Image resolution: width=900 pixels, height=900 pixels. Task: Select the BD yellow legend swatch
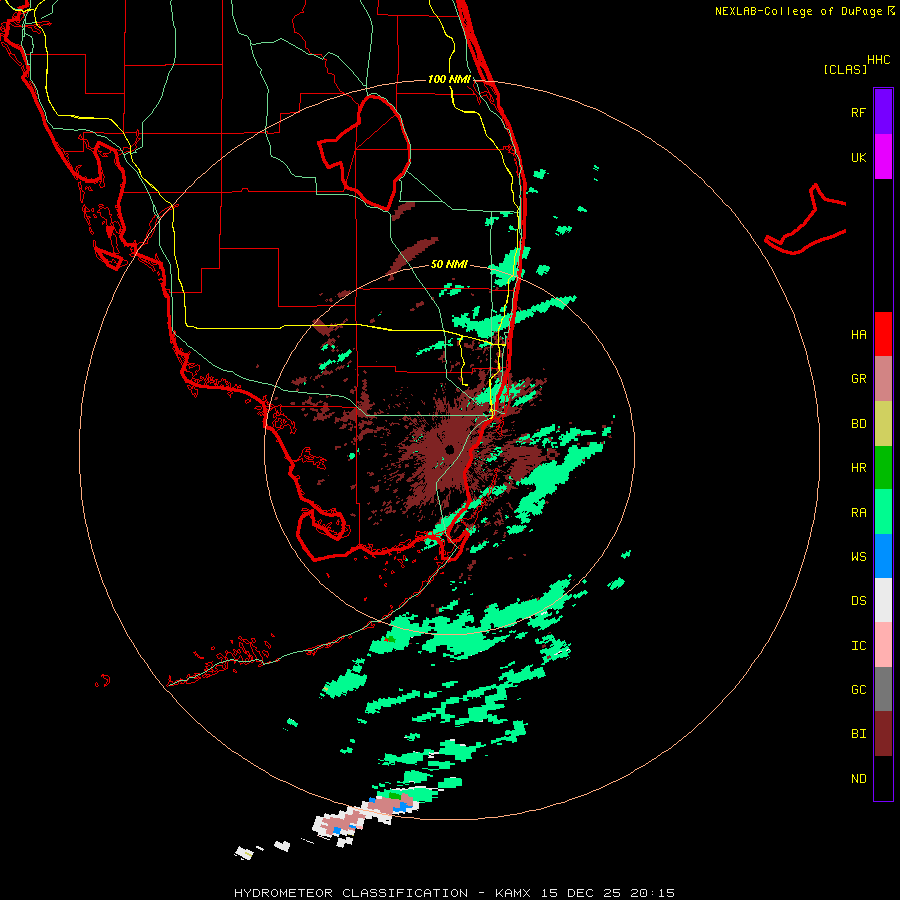[x=883, y=424]
